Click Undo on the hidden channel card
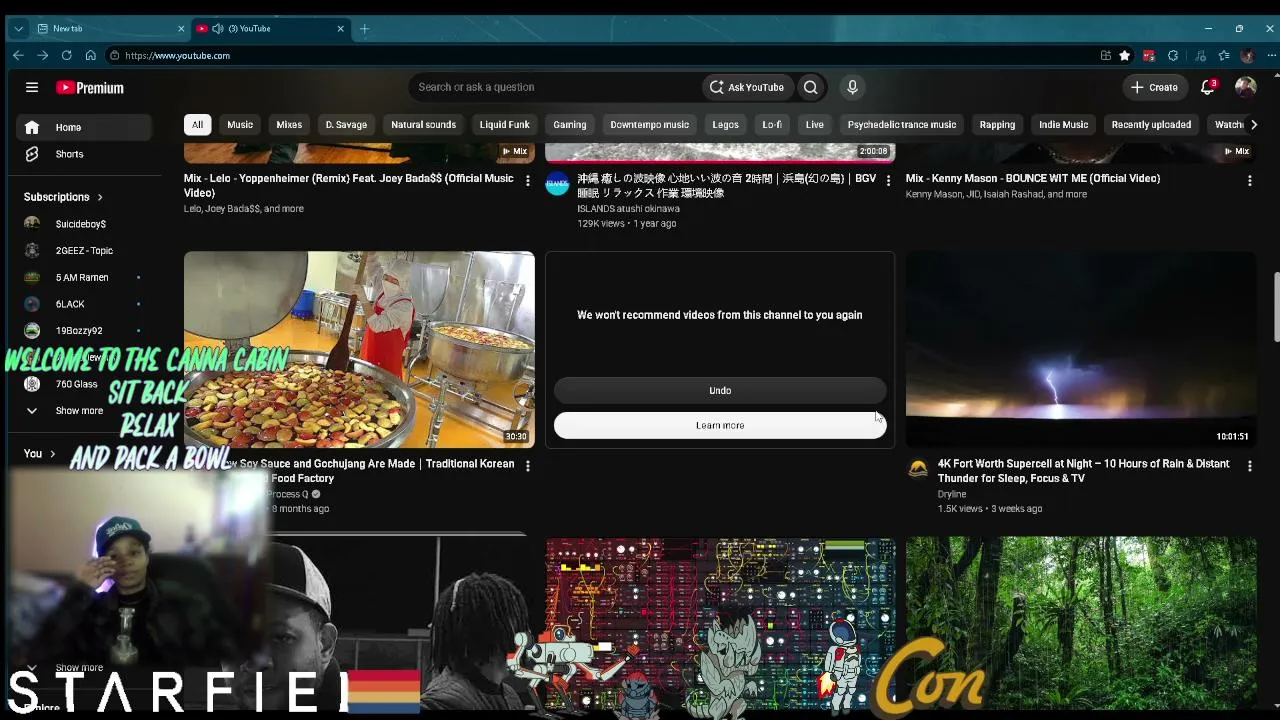 point(720,391)
